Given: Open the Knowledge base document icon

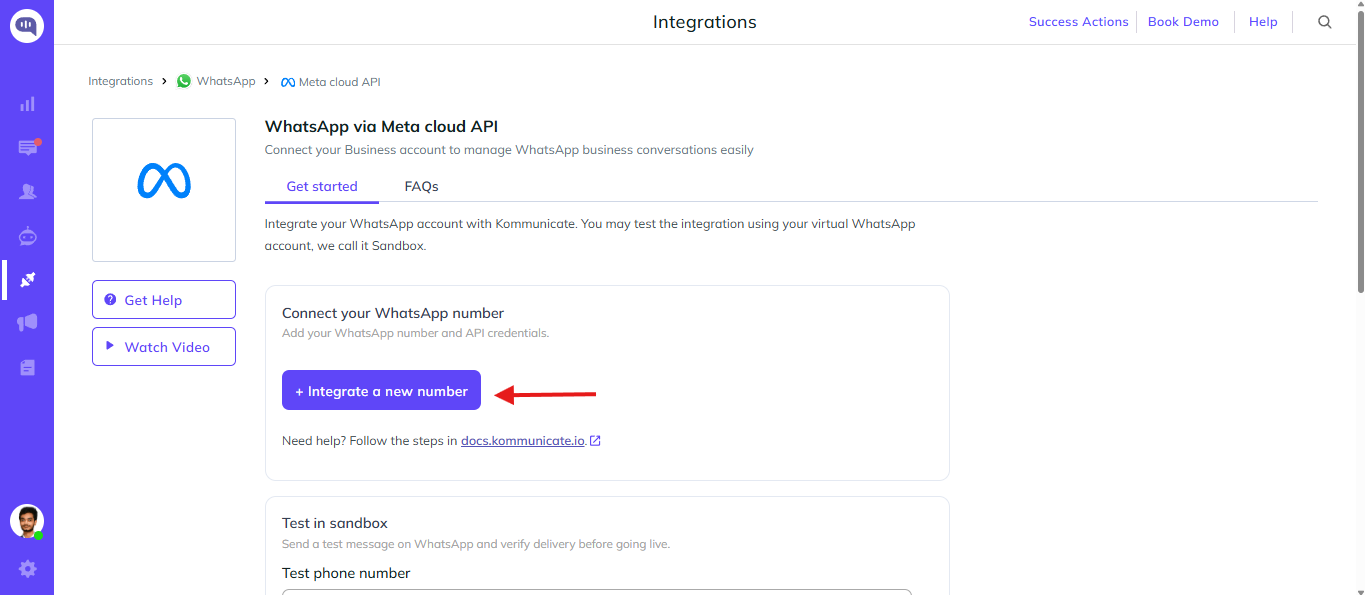Looking at the screenshot, I should click(x=28, y=368).
